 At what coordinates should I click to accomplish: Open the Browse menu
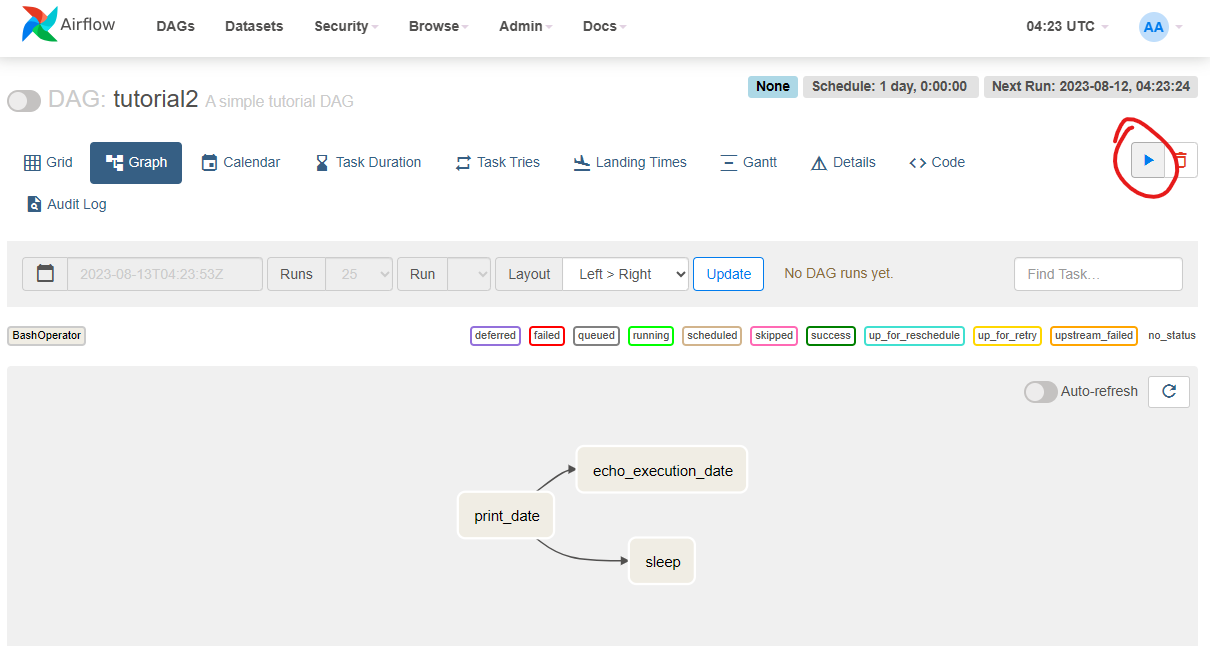(438, 27)
